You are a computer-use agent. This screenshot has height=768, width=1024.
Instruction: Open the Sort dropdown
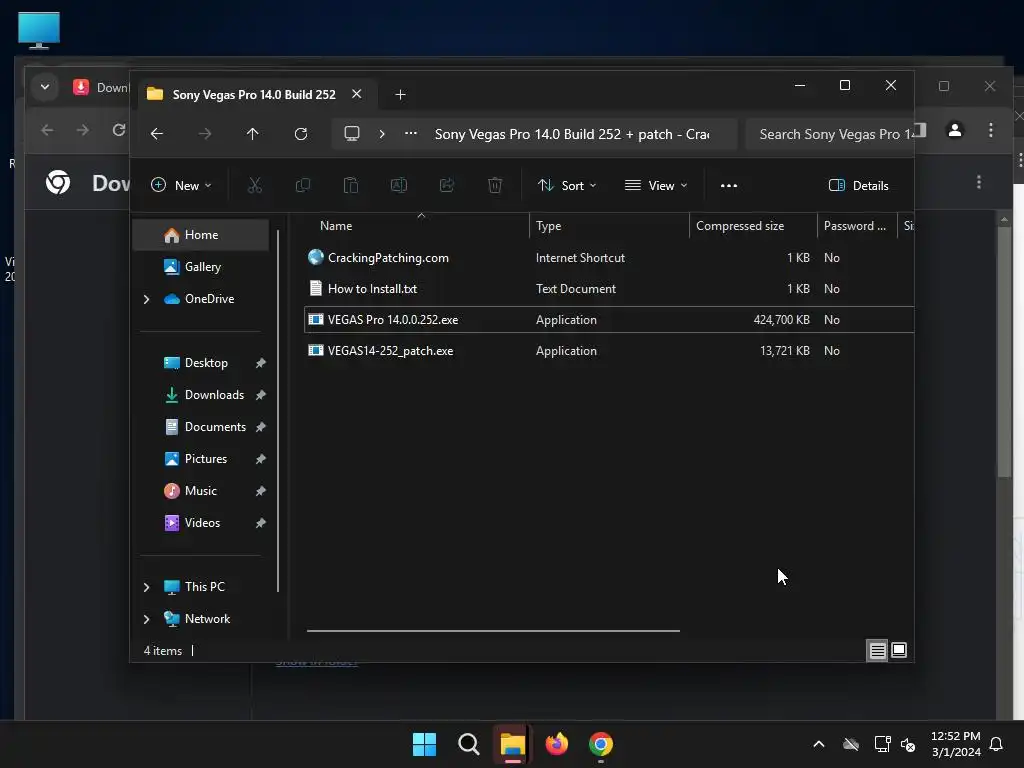(567, 185)
